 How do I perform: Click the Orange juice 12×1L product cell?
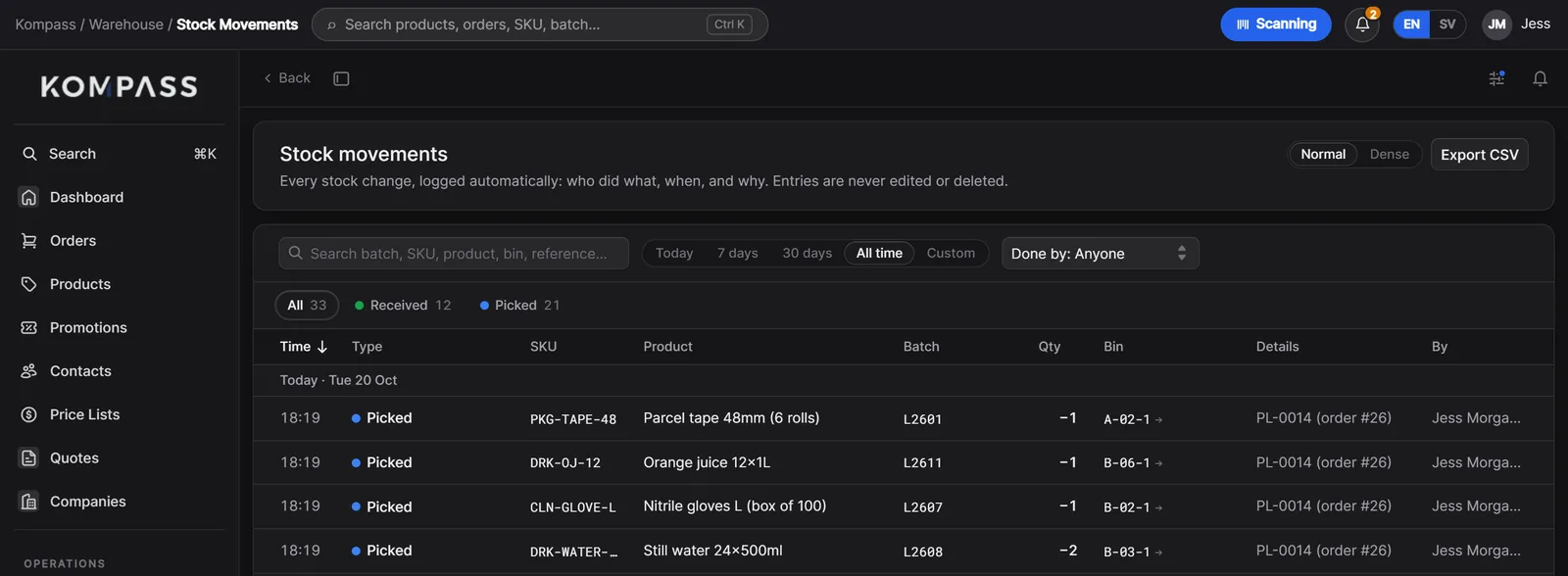click(707, 462)
